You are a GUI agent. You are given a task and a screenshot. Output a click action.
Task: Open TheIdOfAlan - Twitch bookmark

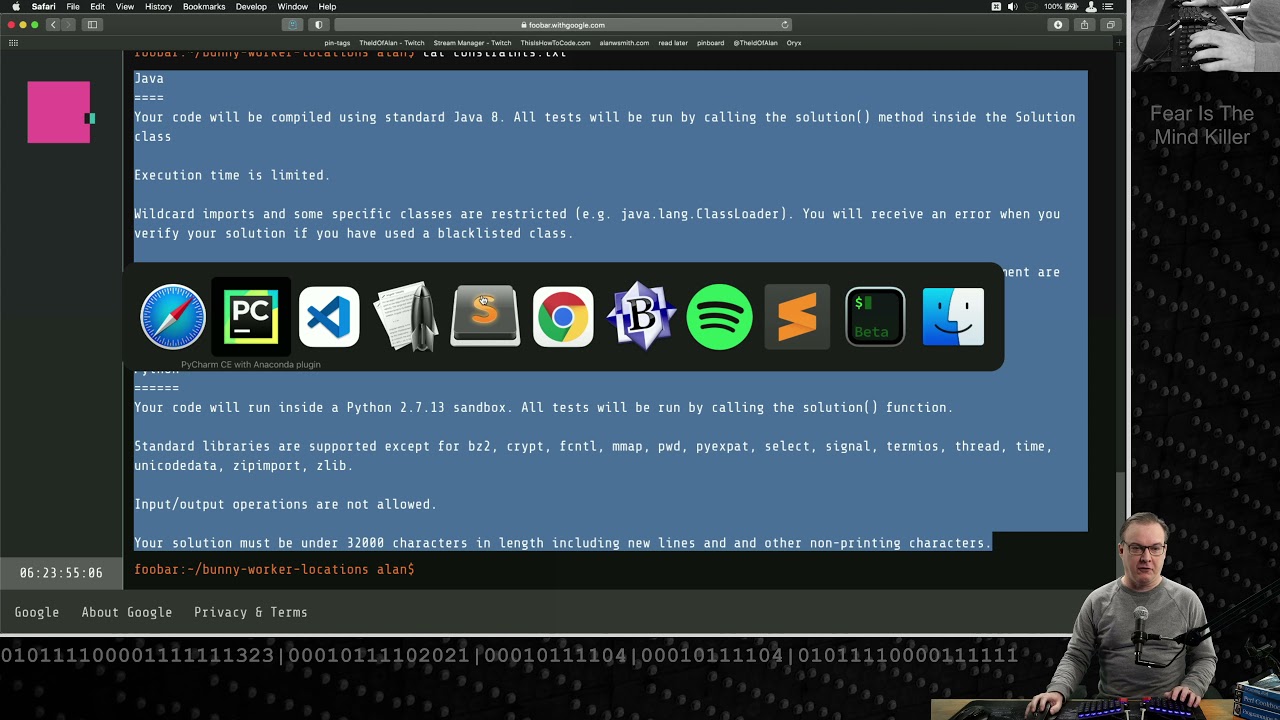point(392,43)
